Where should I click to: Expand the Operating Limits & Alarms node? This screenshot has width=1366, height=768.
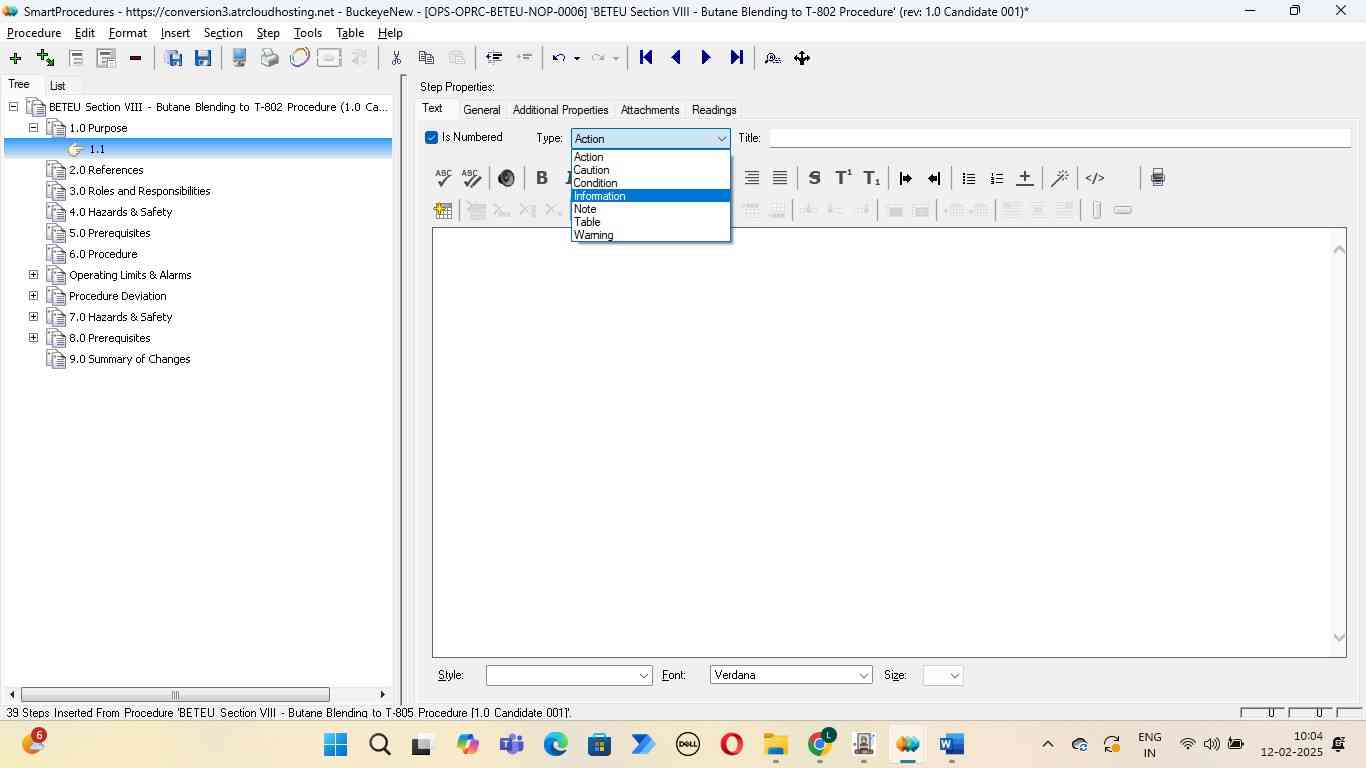[33, 275]
